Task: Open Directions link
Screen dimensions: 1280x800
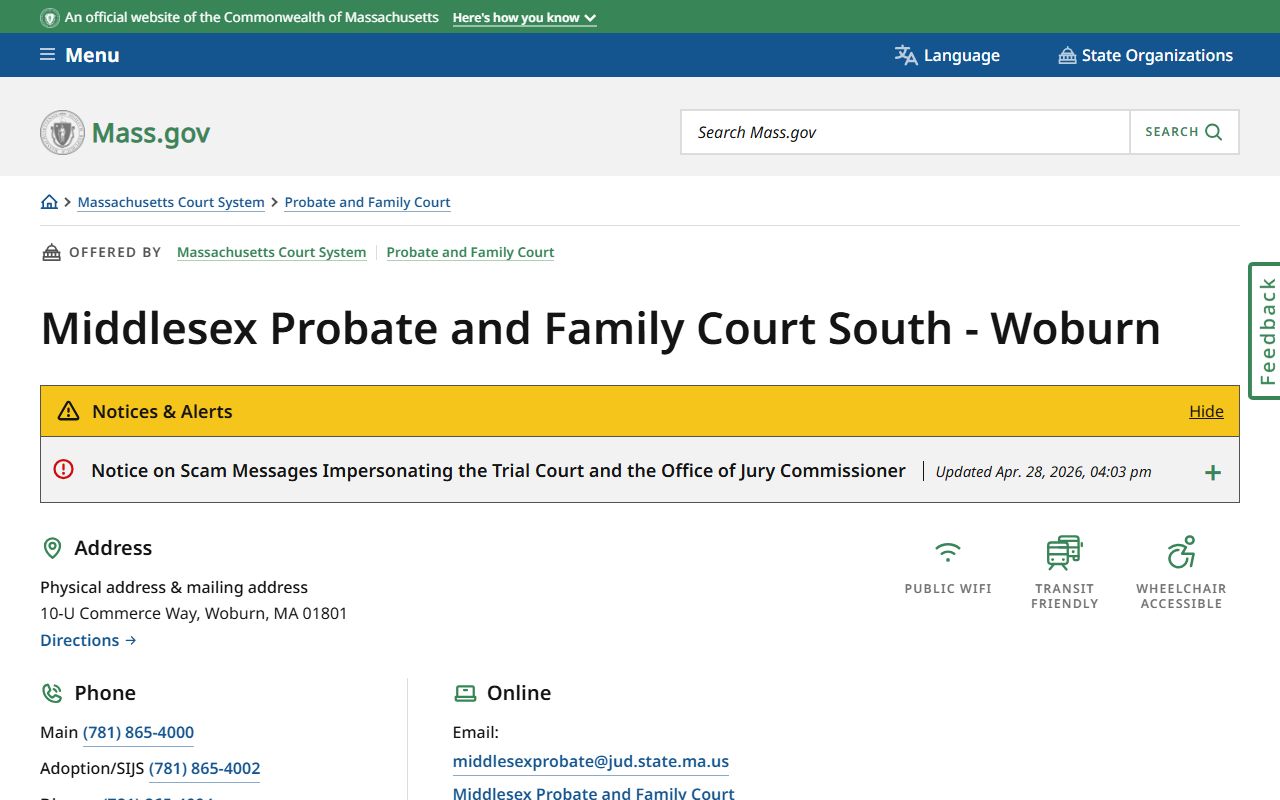Action: pos(88,640)
